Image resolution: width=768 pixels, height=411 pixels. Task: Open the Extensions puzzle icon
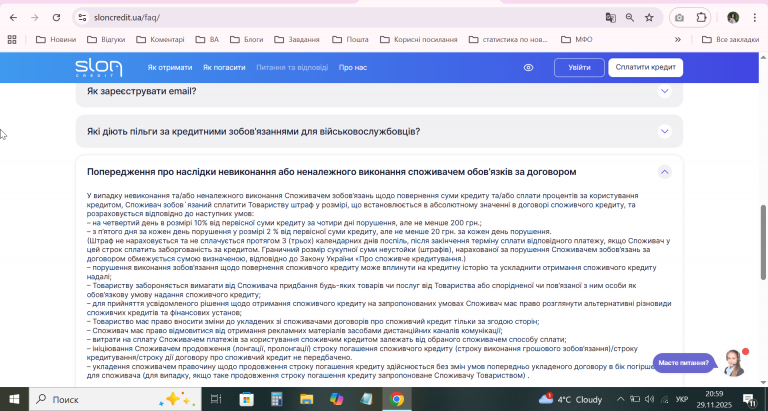pyautogui.click(x=701, y=18)
